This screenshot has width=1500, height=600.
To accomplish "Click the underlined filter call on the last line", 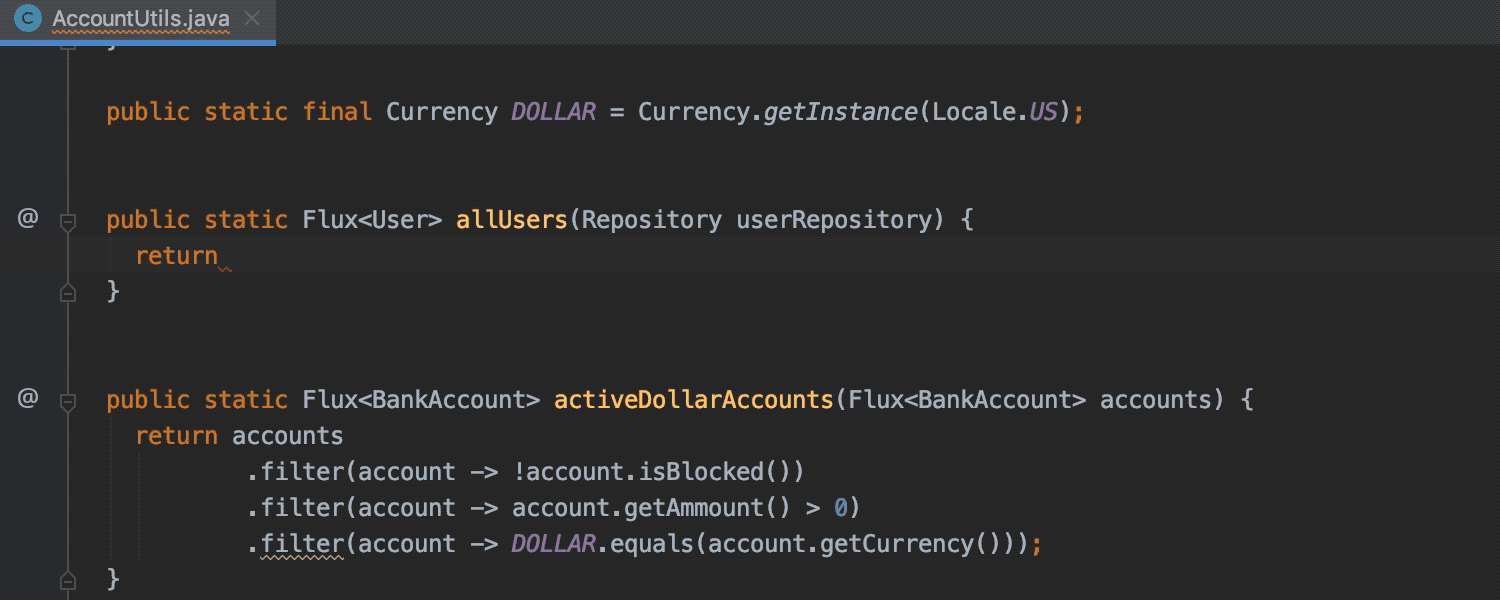I will tap(302, 544).
